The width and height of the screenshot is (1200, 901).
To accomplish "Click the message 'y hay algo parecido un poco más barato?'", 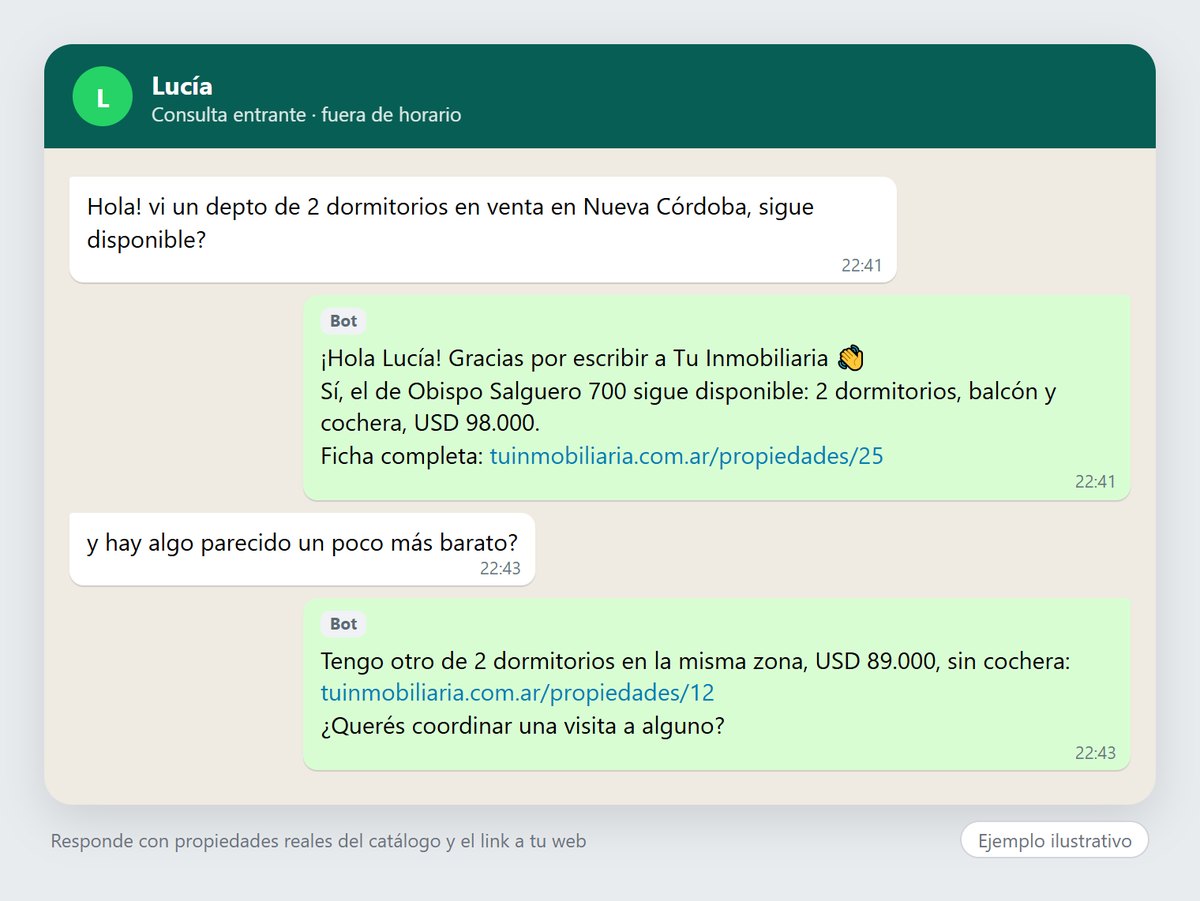I will tap(302, 549).
